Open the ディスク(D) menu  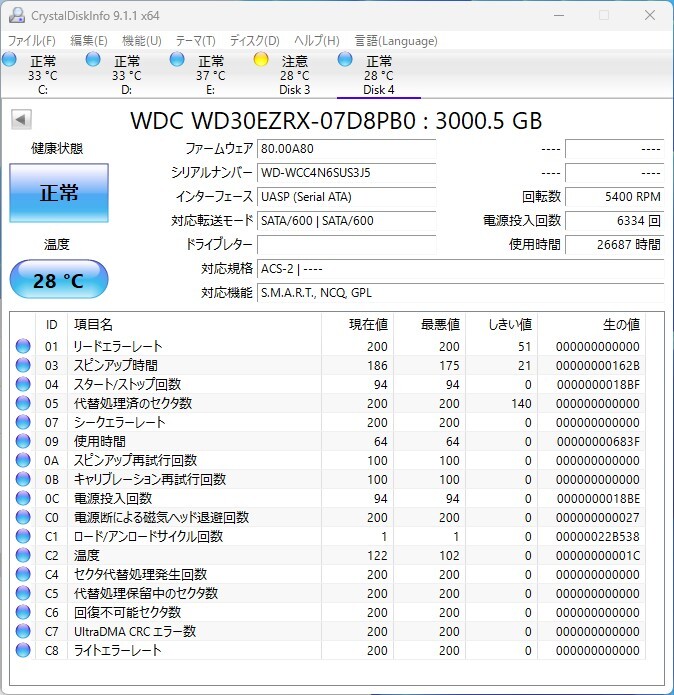[x=254, y=41]
